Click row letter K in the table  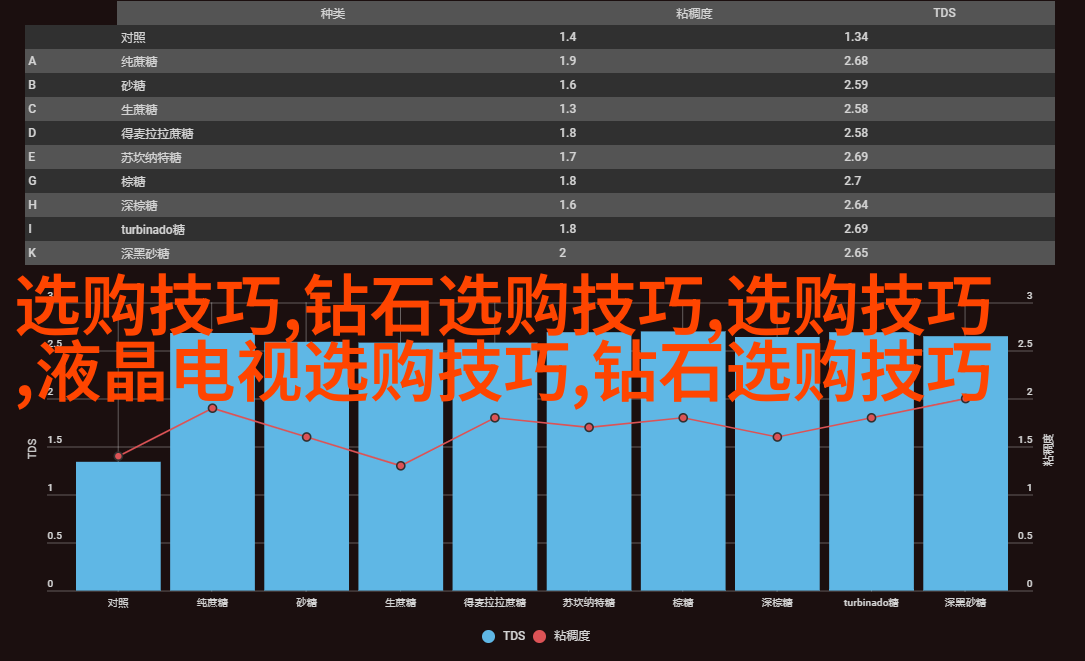pos(32,253)
